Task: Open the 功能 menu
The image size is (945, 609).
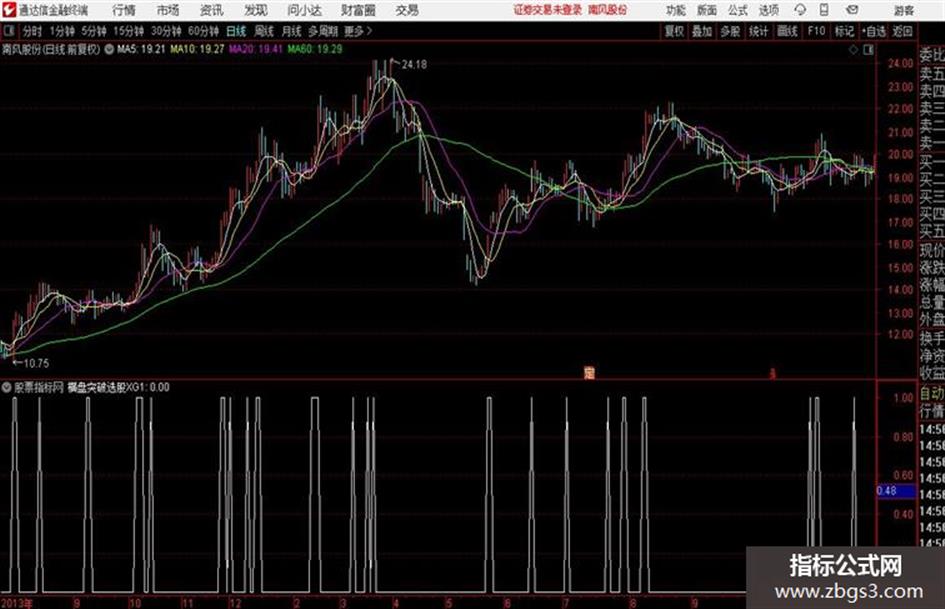Action: 676,10
